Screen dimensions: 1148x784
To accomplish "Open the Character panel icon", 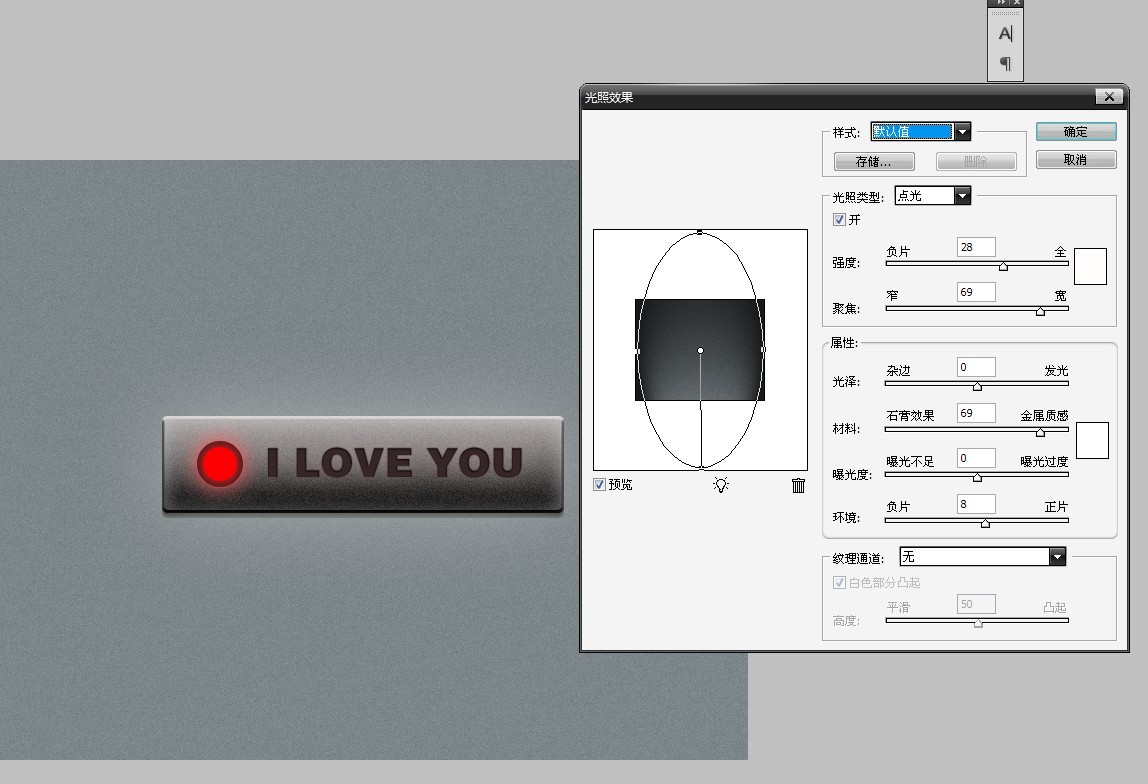I will click(x=1005, y=34).
